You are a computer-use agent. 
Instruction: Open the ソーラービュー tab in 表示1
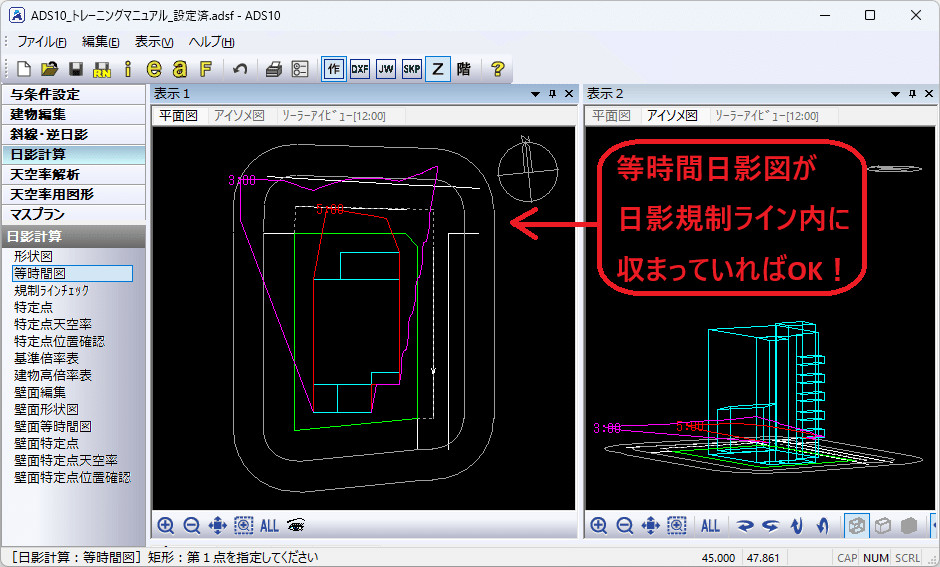coord(334,116)
